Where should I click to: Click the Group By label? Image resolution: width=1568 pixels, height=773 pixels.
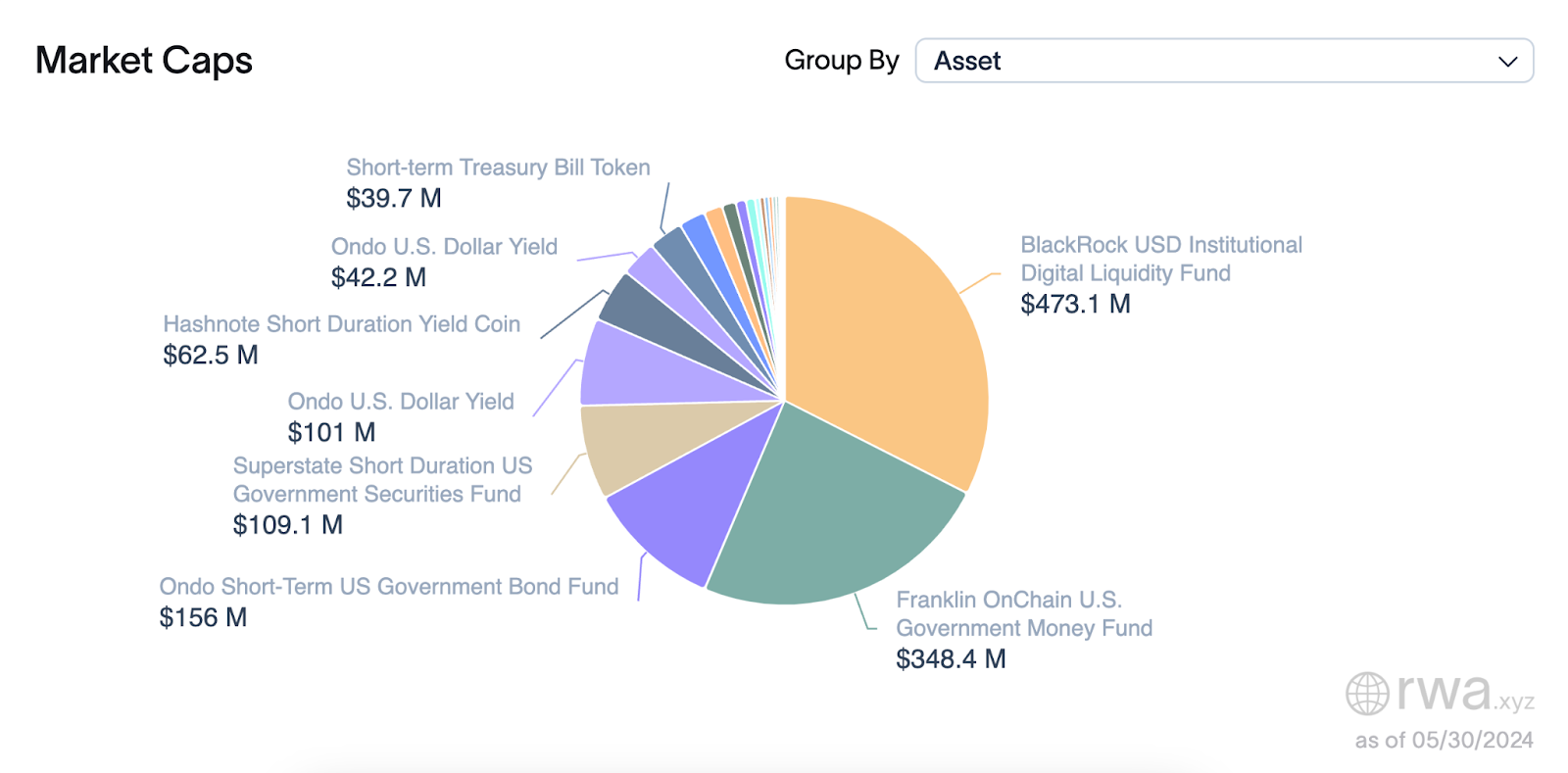pos(841,61)
